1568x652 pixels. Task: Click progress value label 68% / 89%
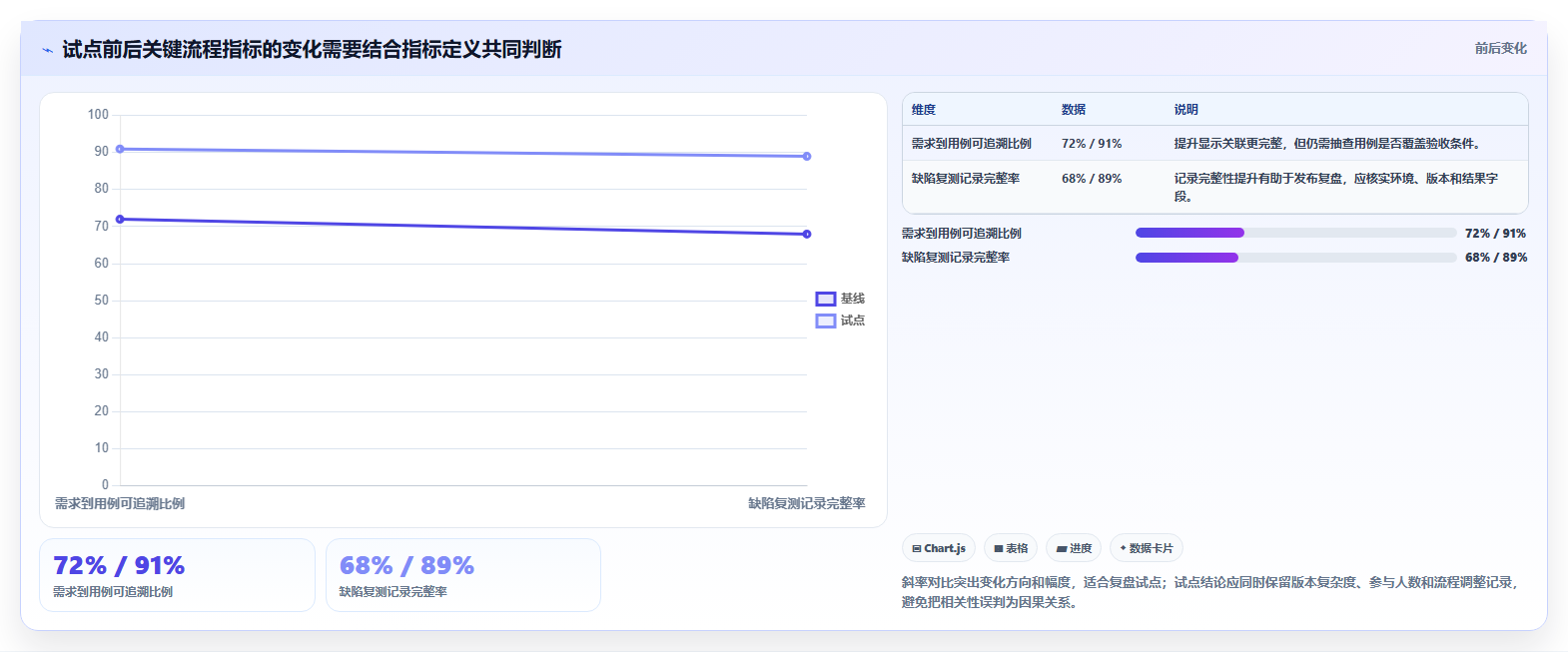1496,258
